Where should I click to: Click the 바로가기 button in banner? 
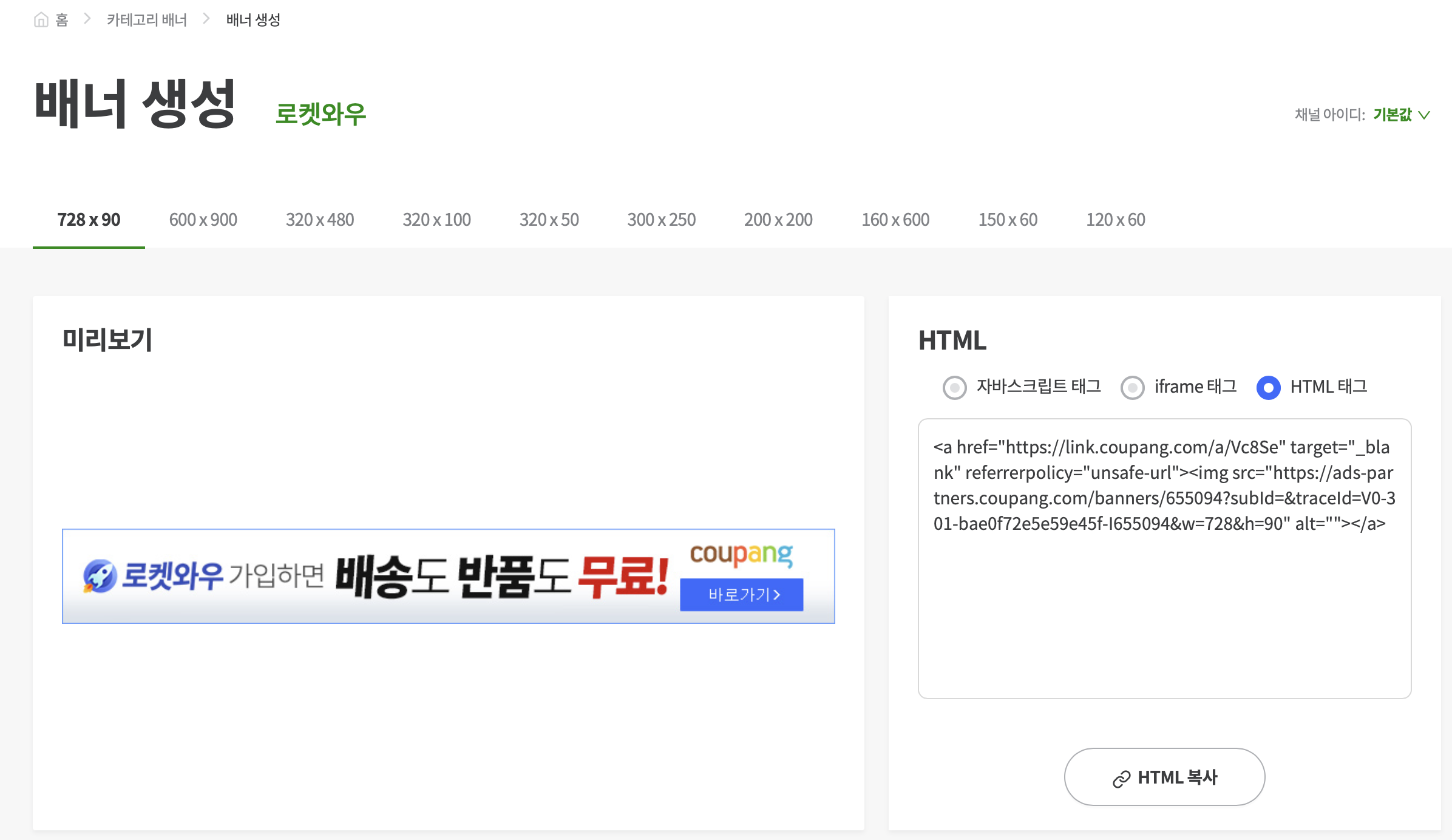pos(741,594)
